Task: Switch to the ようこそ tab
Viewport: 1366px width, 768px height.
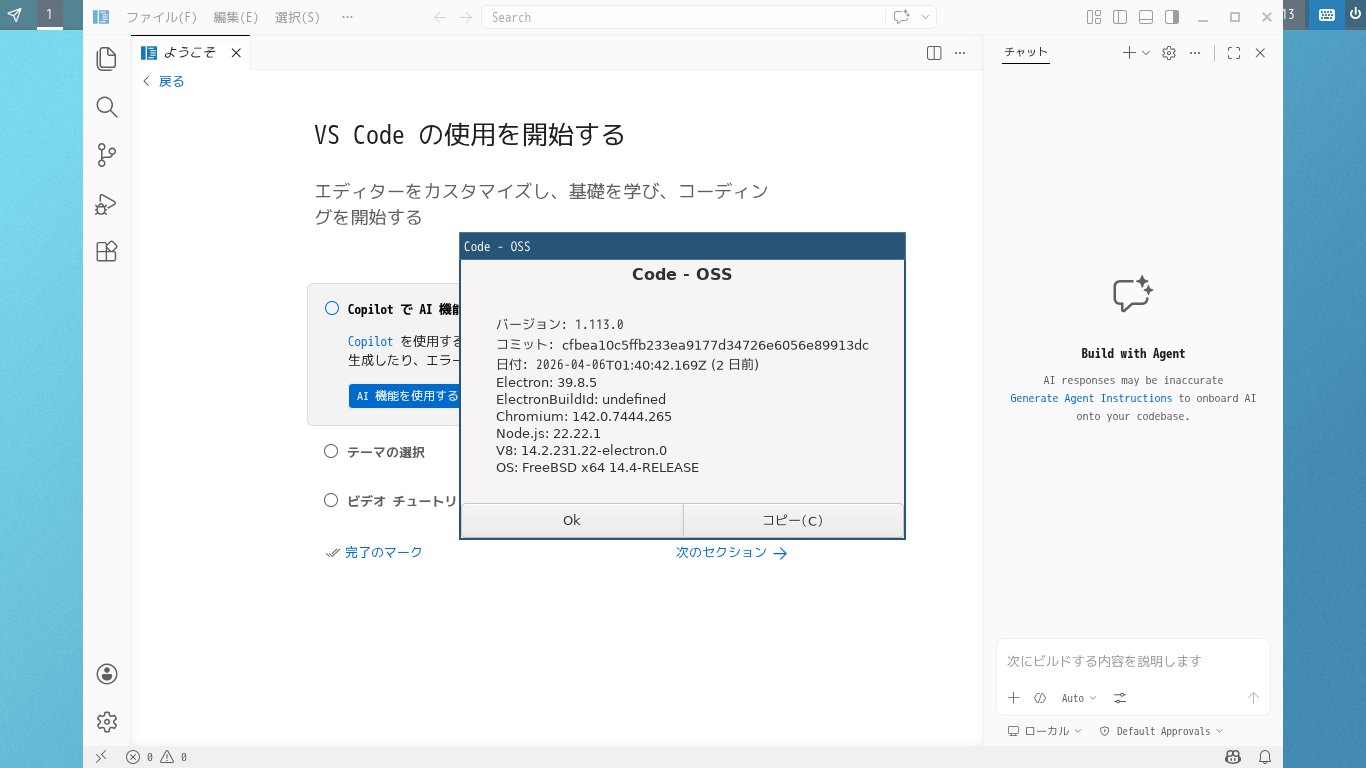Action: point(190,53)
